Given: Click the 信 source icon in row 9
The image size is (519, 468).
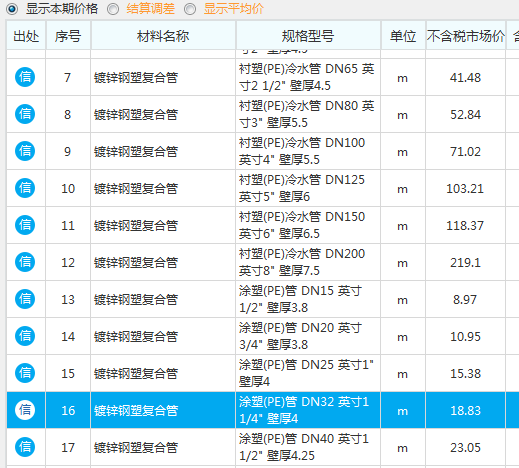Looking at the screenshot, I should [25, 151].
